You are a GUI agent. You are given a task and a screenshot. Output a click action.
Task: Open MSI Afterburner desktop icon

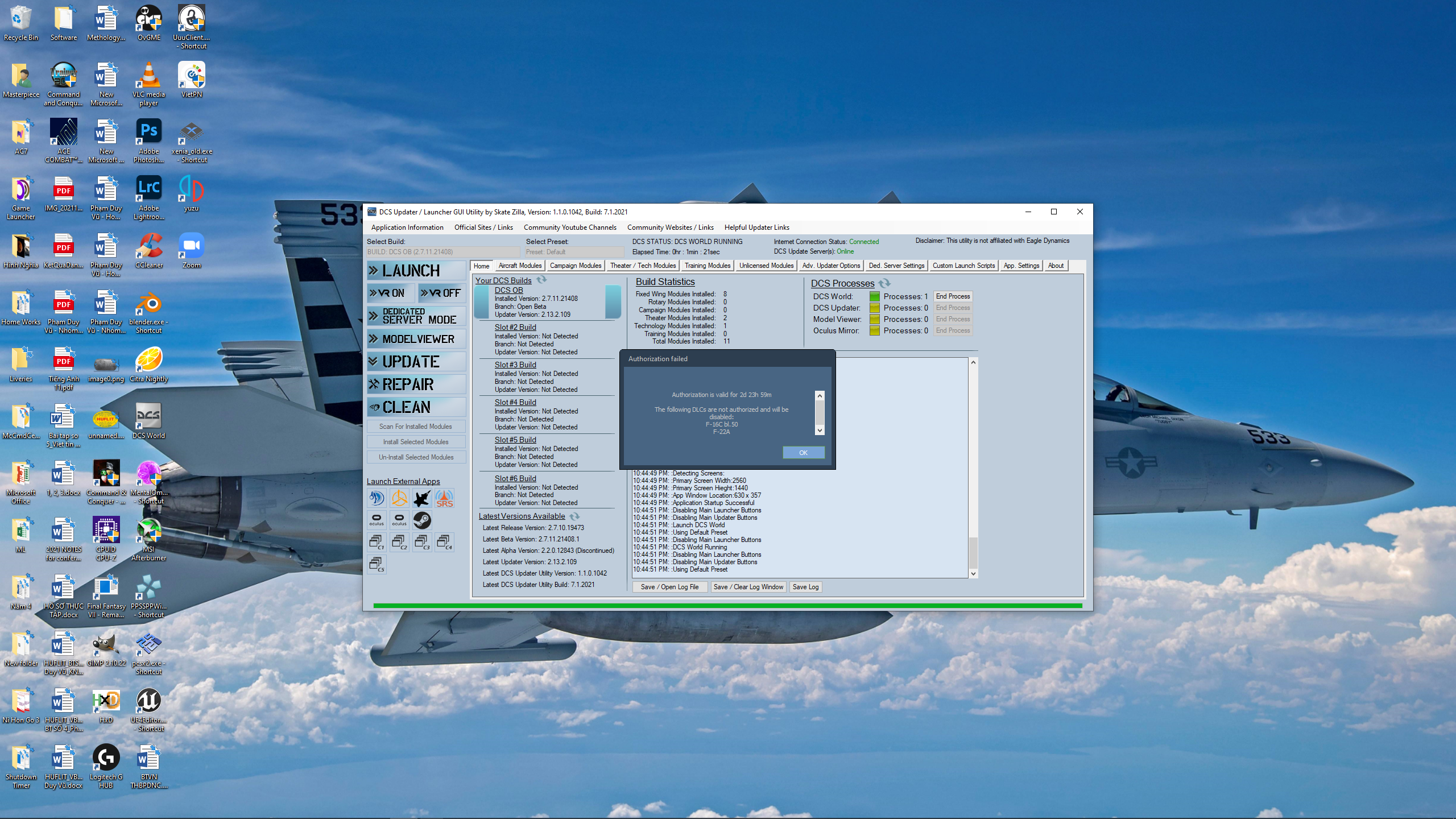coord(148,539)
